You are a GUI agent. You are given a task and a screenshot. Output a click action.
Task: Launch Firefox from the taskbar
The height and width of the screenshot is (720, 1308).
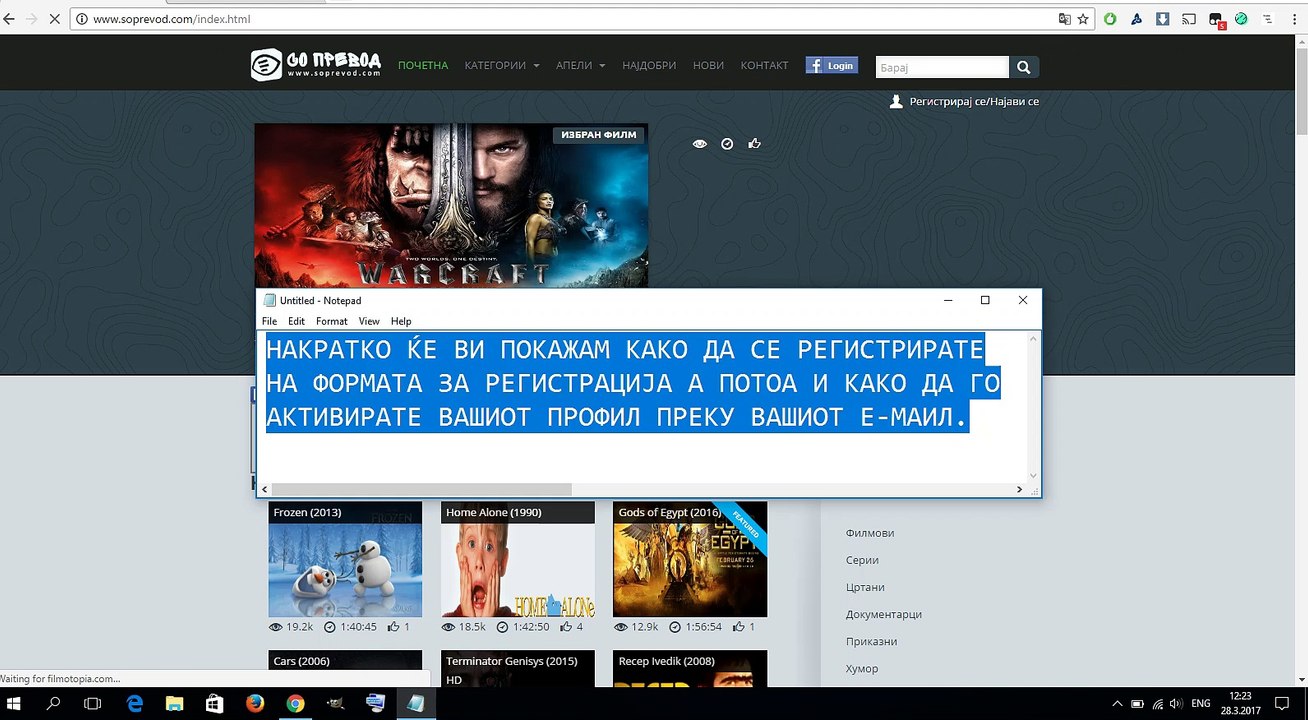[x=254, y=704]
